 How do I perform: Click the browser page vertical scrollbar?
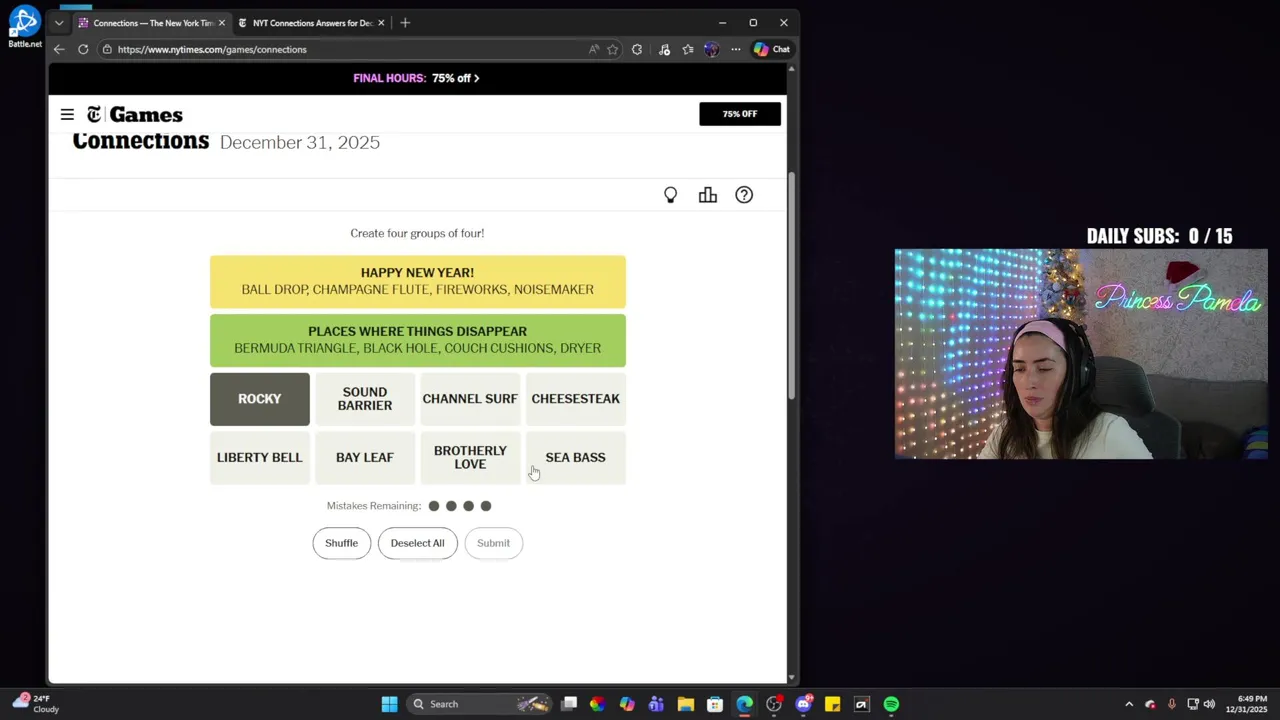point(792,285)
